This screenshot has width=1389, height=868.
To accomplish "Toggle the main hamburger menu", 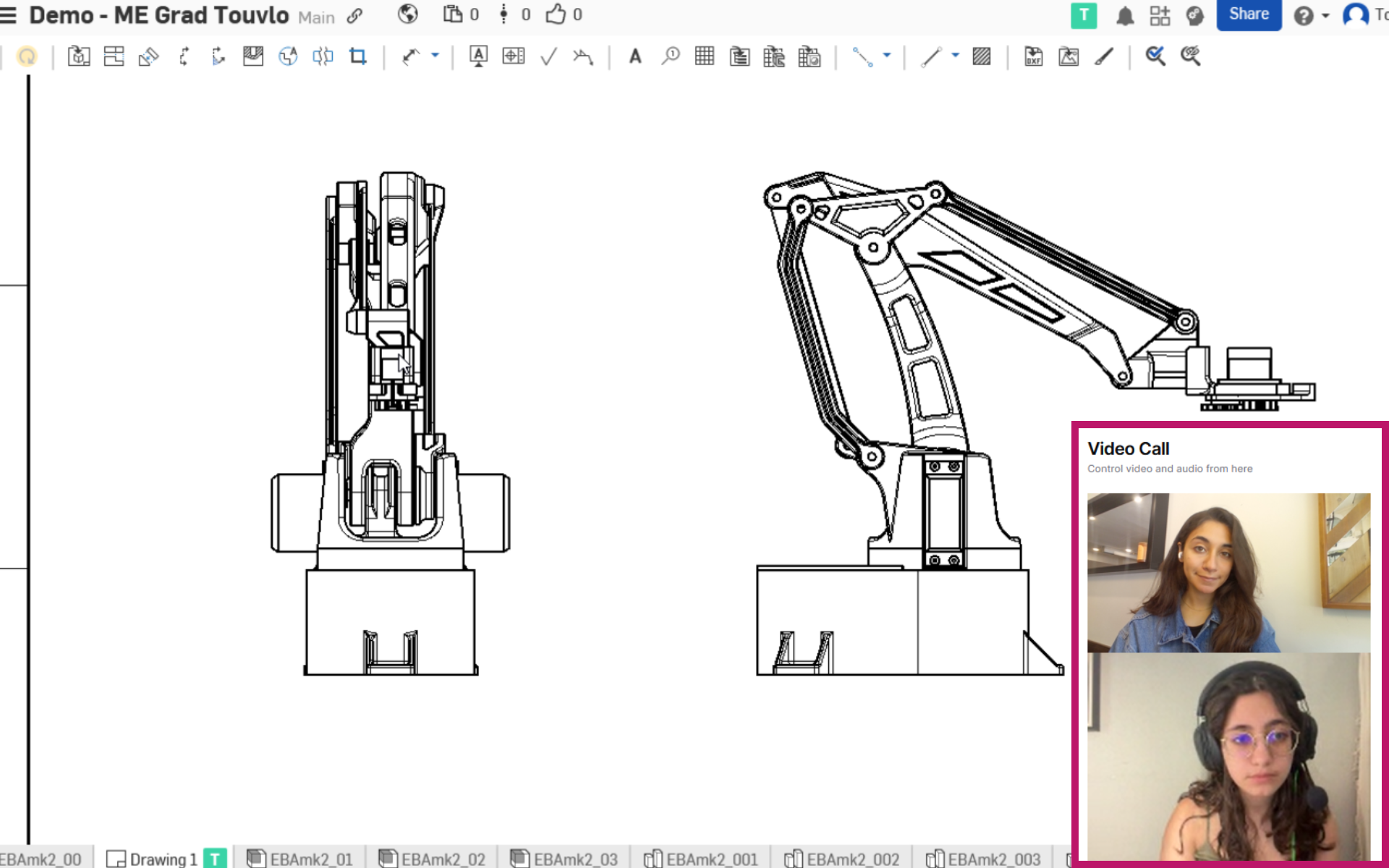I will tap(9, 15).
